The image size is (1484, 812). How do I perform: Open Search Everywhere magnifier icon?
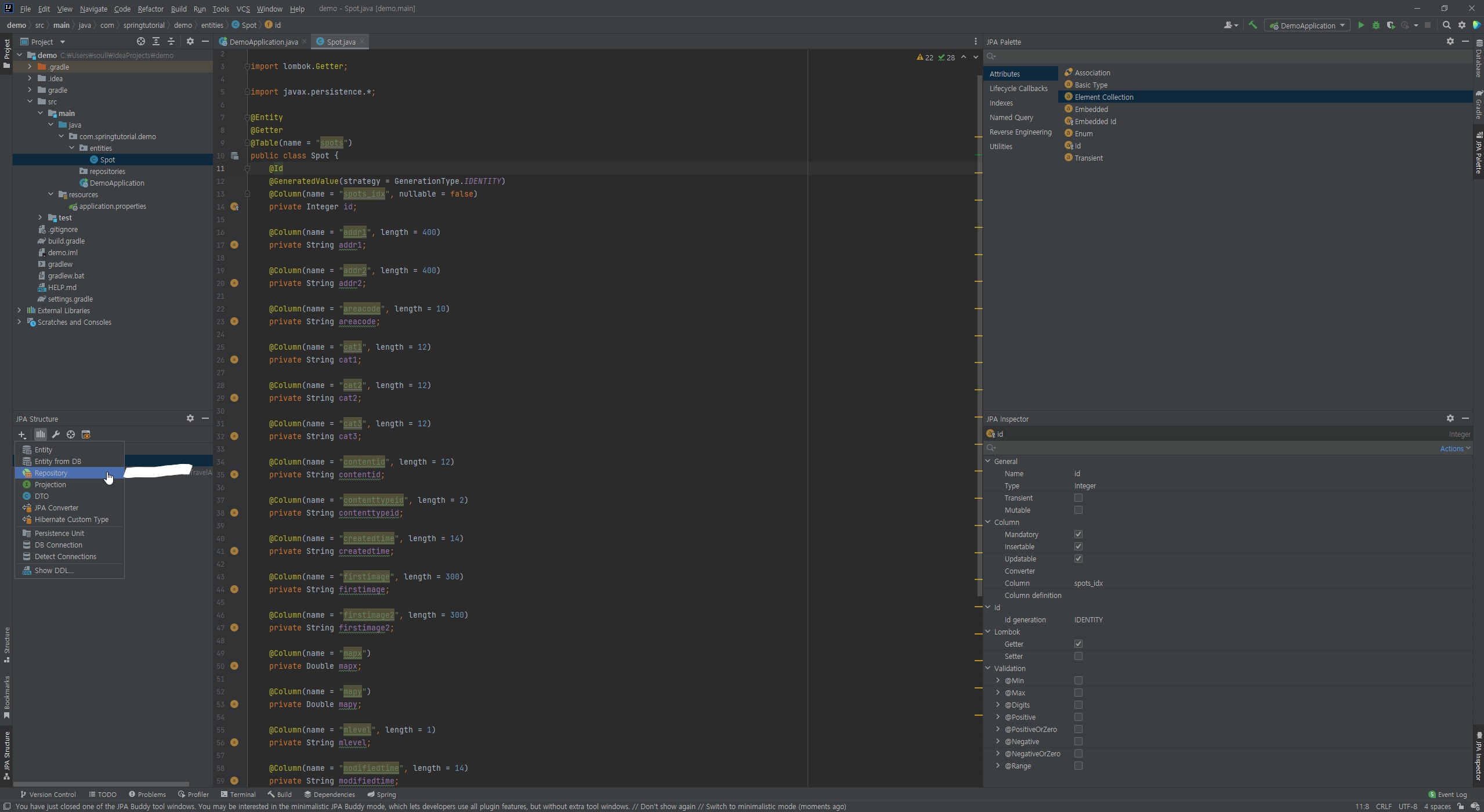click(x=1446, y=25)
